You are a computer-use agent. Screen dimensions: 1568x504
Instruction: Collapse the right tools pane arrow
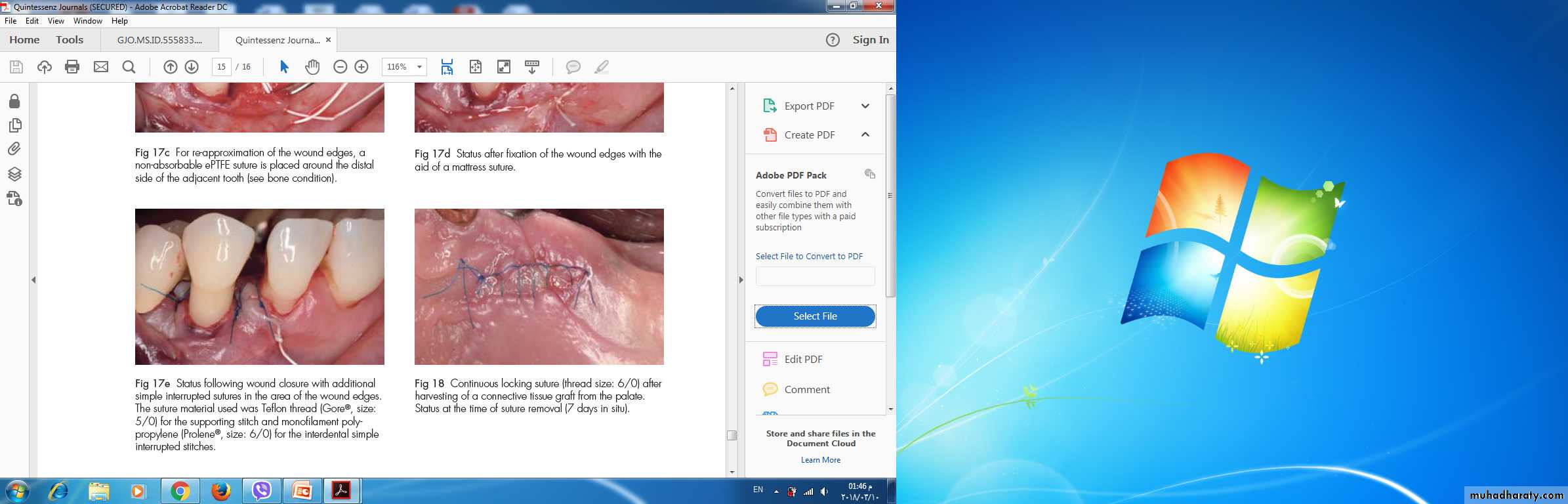pyautogui.click(x=741, y=280)
